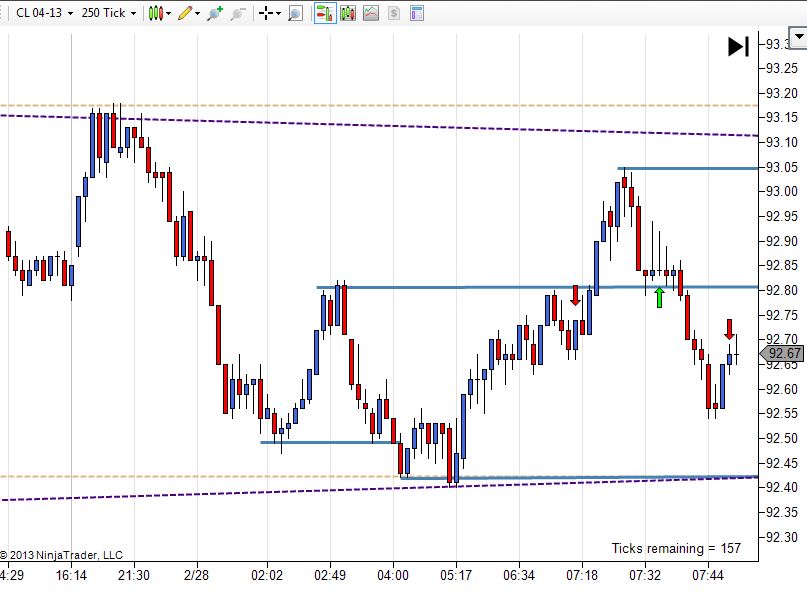Screen dimensions: 807x593
Task: Open the Indicators icon
Action: click(371, 13)
